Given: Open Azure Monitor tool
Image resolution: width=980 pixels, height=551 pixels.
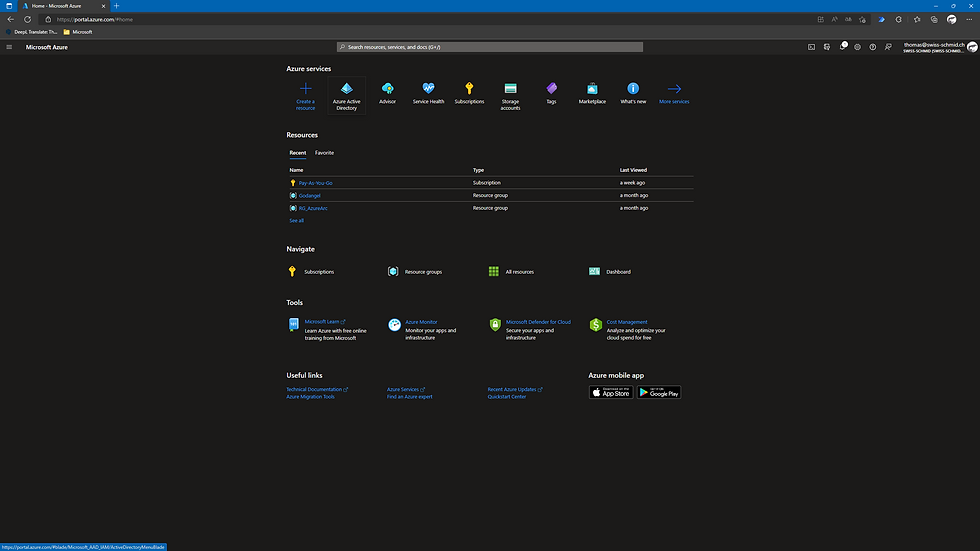Looking at the screenshot, I should (x=421, y=322).
